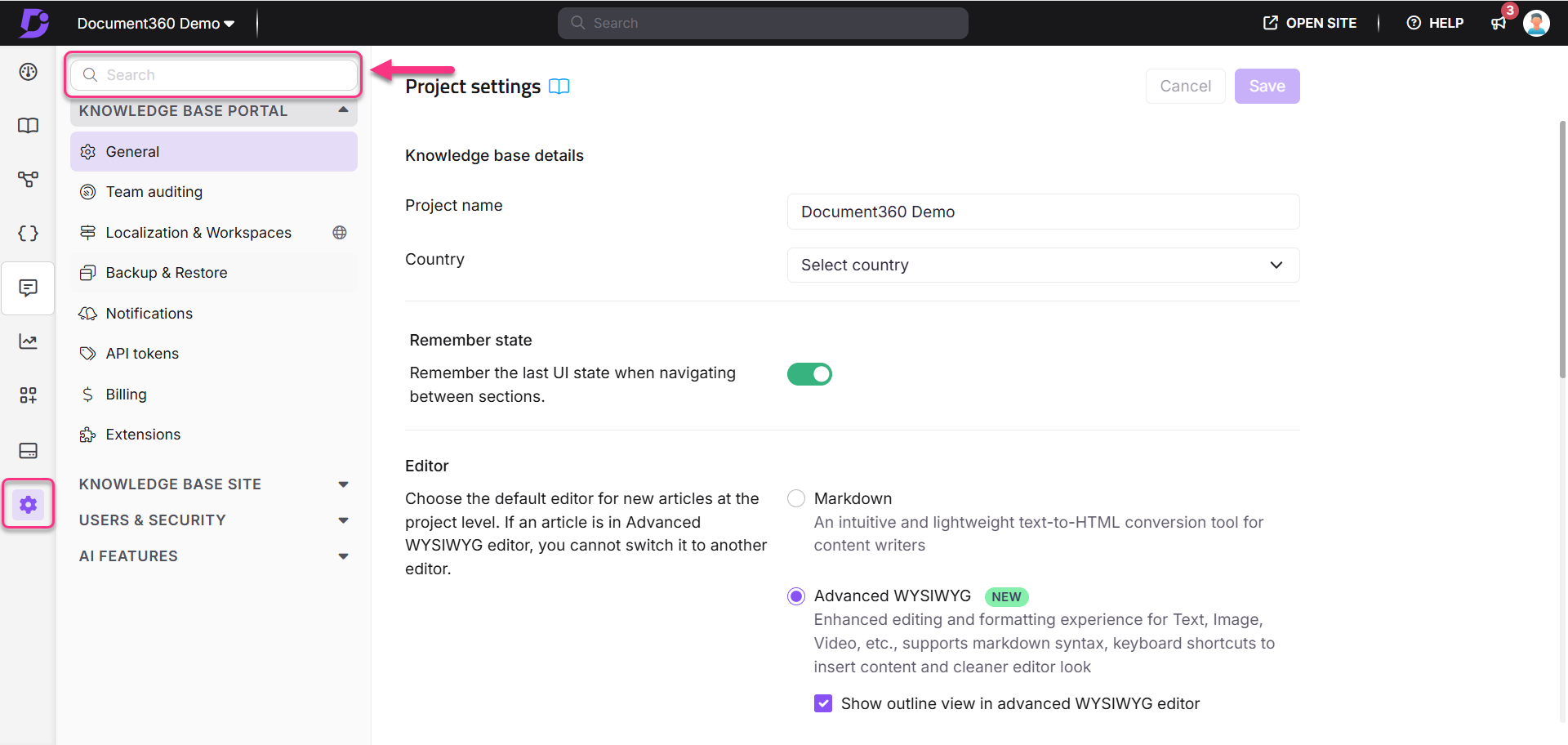Open Notifications settings page

[x=214, y=314]
